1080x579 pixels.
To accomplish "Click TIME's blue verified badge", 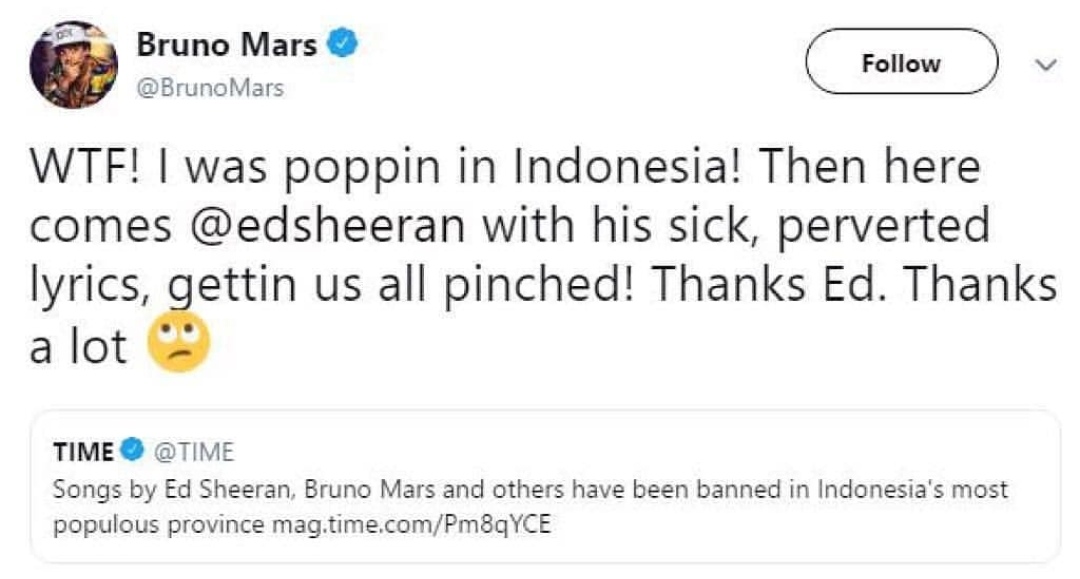I will [x=131, y=452].
